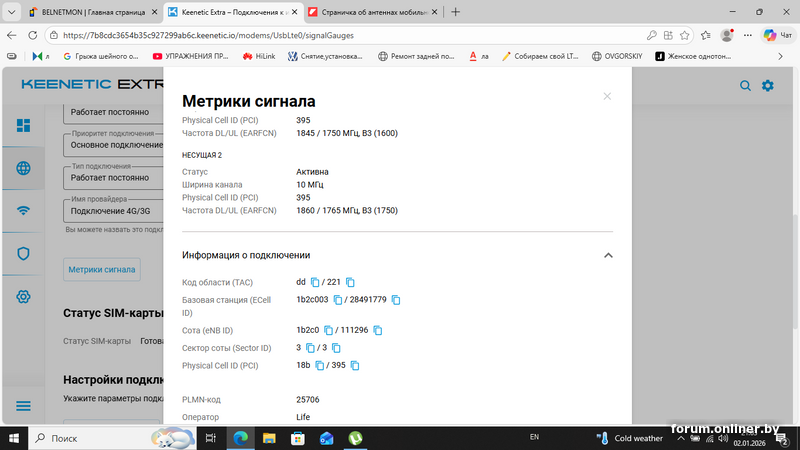The width and height of the screenshot is (800, 450).
Task: Copy the first Sector ID value
Action: coord(310,348)
